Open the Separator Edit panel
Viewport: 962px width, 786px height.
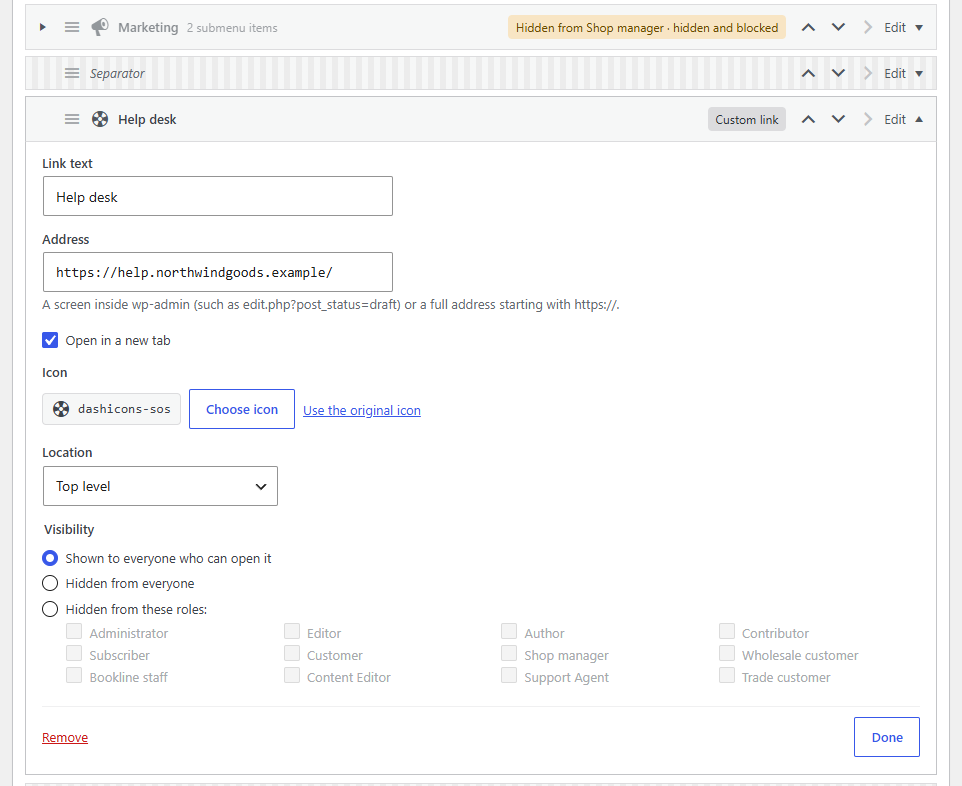903,73
